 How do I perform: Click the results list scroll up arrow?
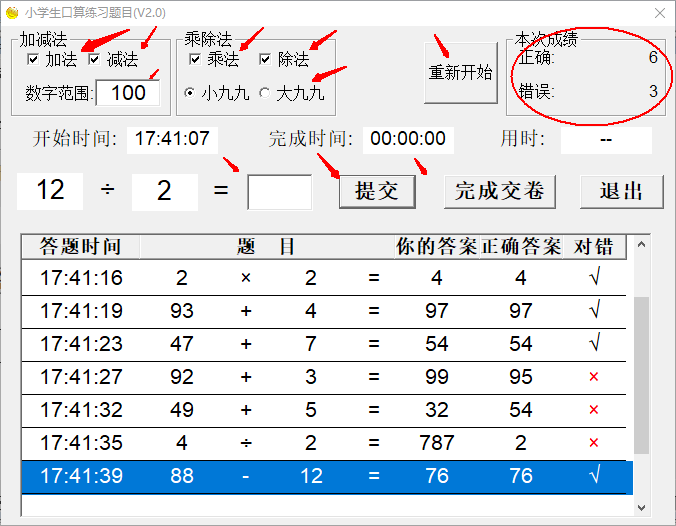point(641,245)
